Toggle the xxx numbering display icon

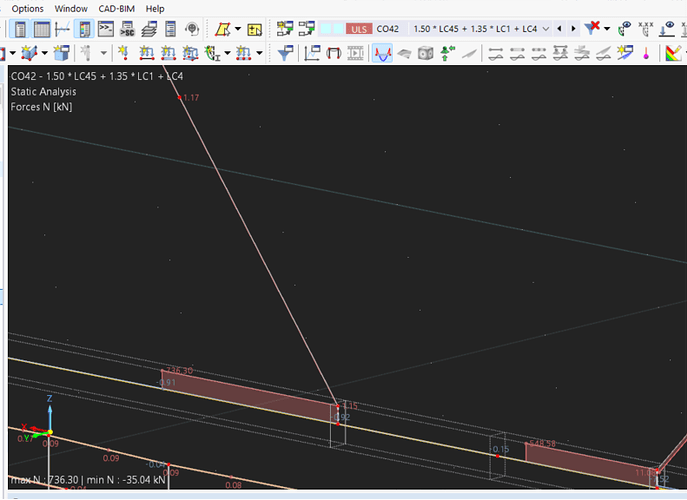click(645, 29)
